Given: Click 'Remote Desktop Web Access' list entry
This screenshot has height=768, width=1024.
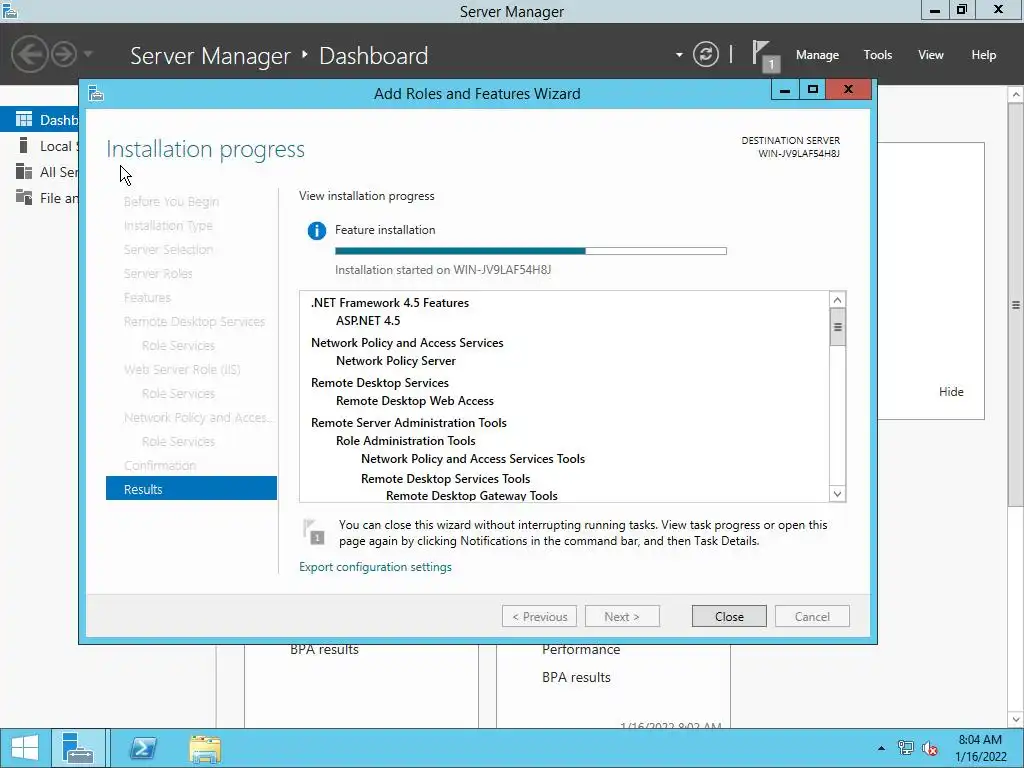Looking at the screenshot, I should click(x=415, y=400).
